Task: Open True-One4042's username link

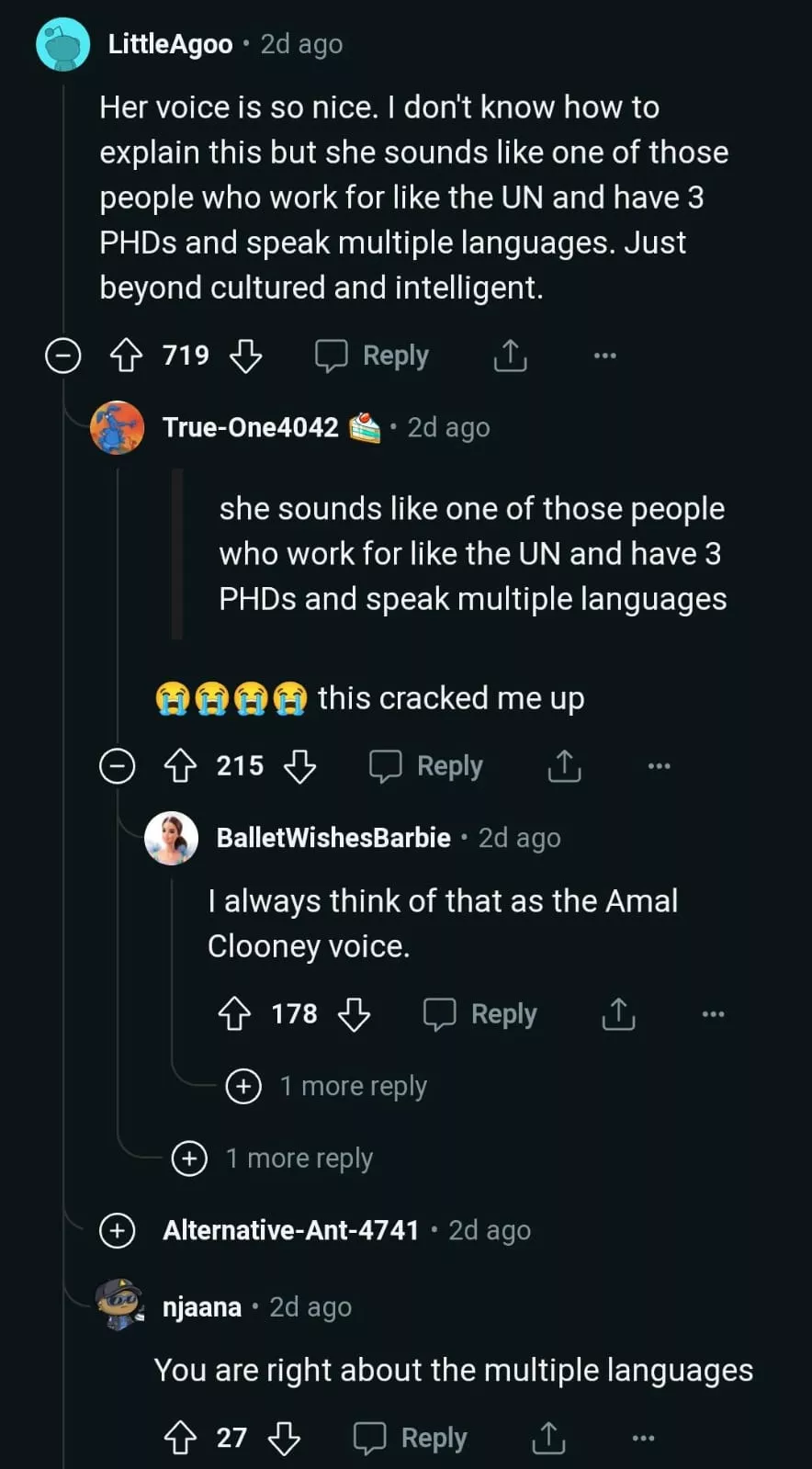Action: pos(250,427)
